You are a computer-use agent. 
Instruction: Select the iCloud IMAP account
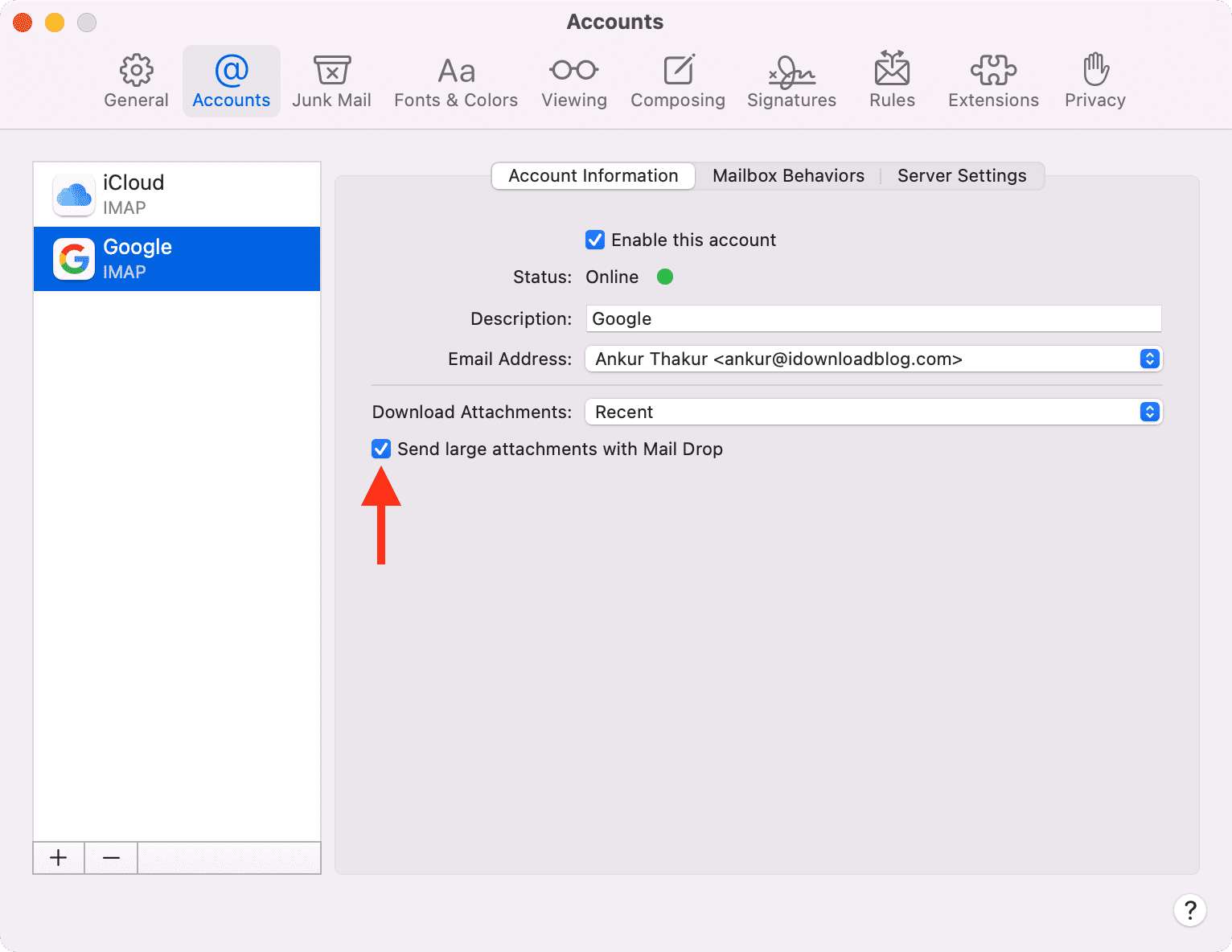coord(177,195)
